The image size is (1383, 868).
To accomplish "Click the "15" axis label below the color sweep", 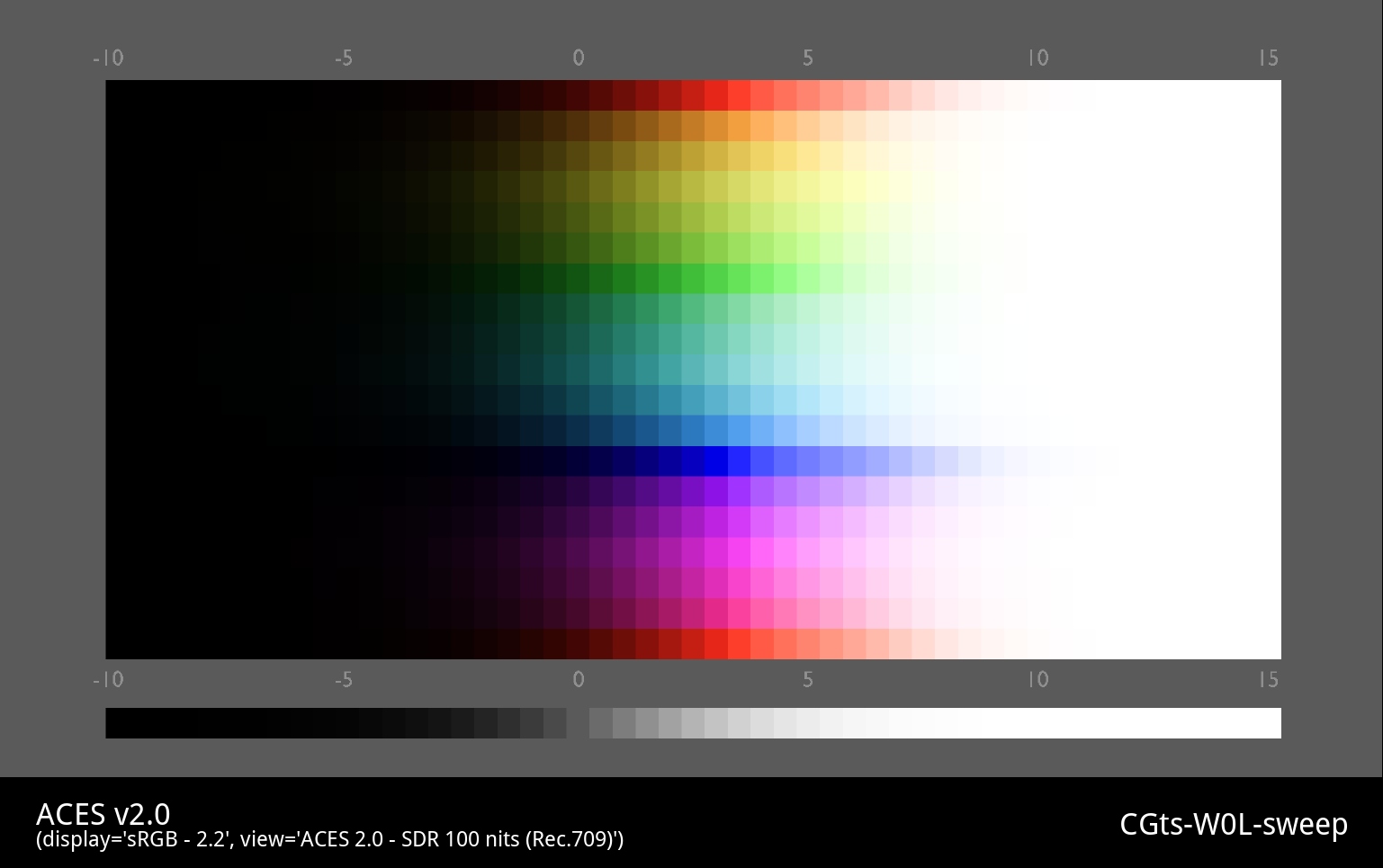I will tap(1269, 679).
